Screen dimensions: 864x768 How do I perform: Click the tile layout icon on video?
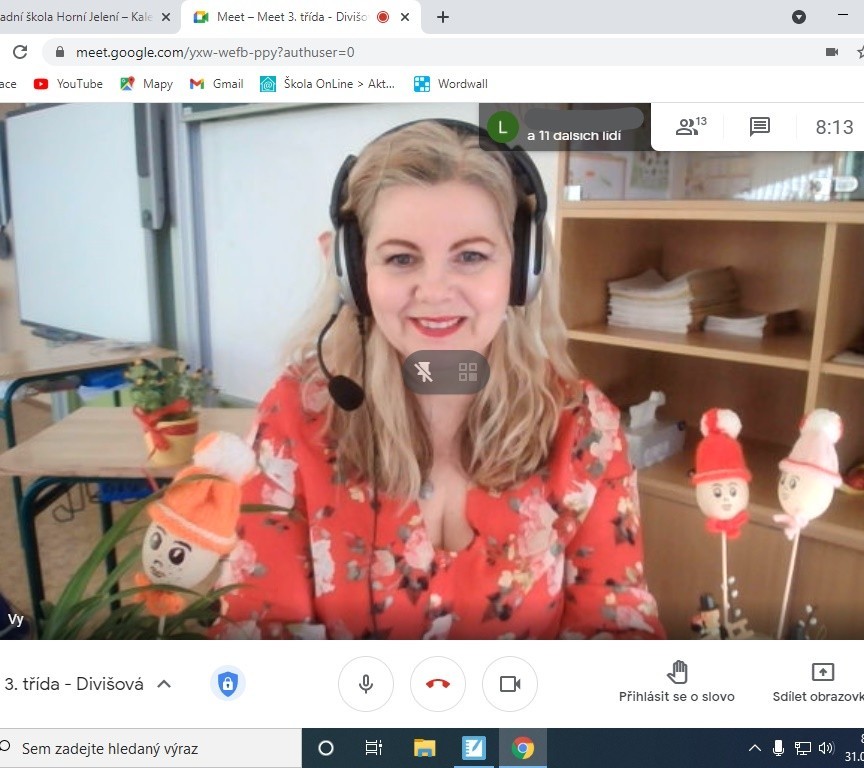[x=468, y=373]
